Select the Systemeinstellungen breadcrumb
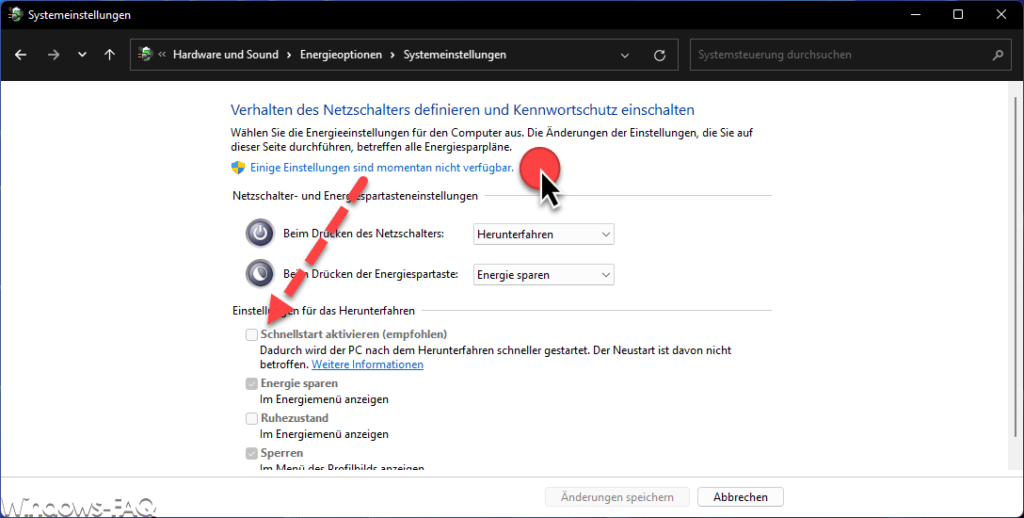Screen dimensions: 1024x518 pyautogui.click(x=455, y=55)
